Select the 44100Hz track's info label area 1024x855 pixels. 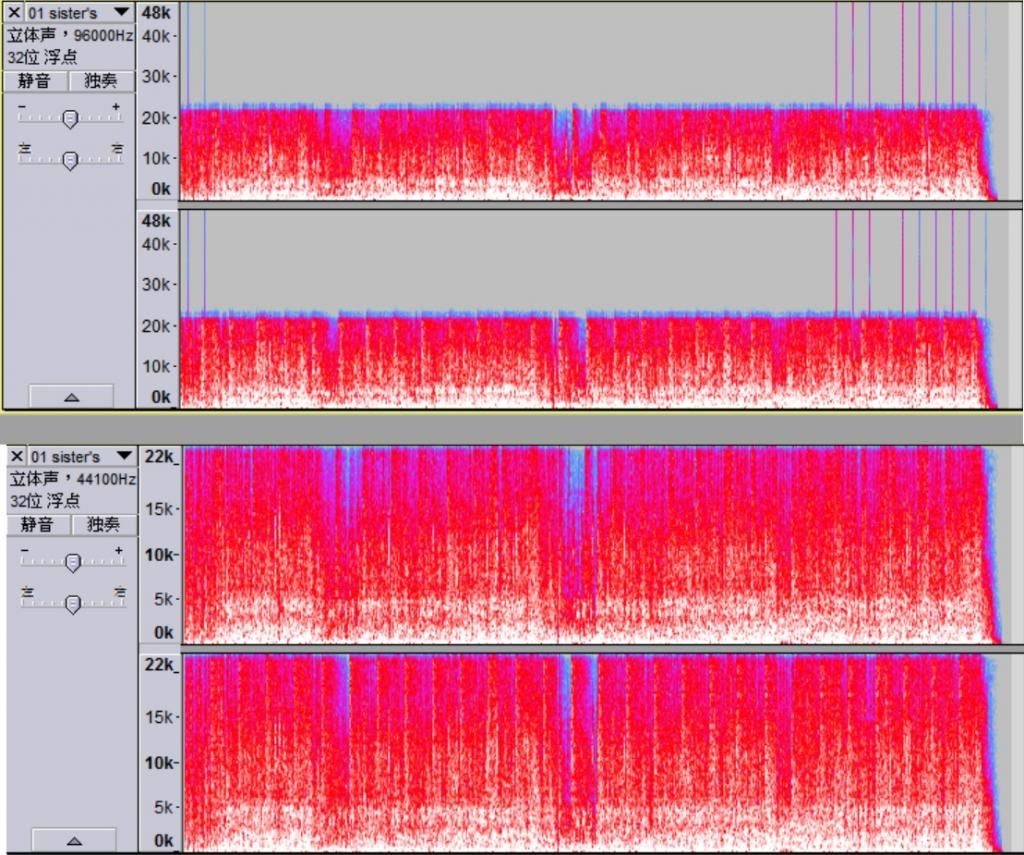pyautogui.click(x=70, y=490)
